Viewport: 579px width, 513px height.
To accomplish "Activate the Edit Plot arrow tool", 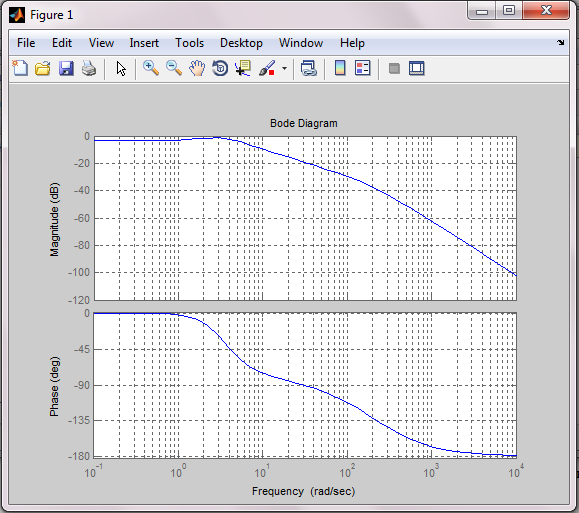I will point(121,69).
